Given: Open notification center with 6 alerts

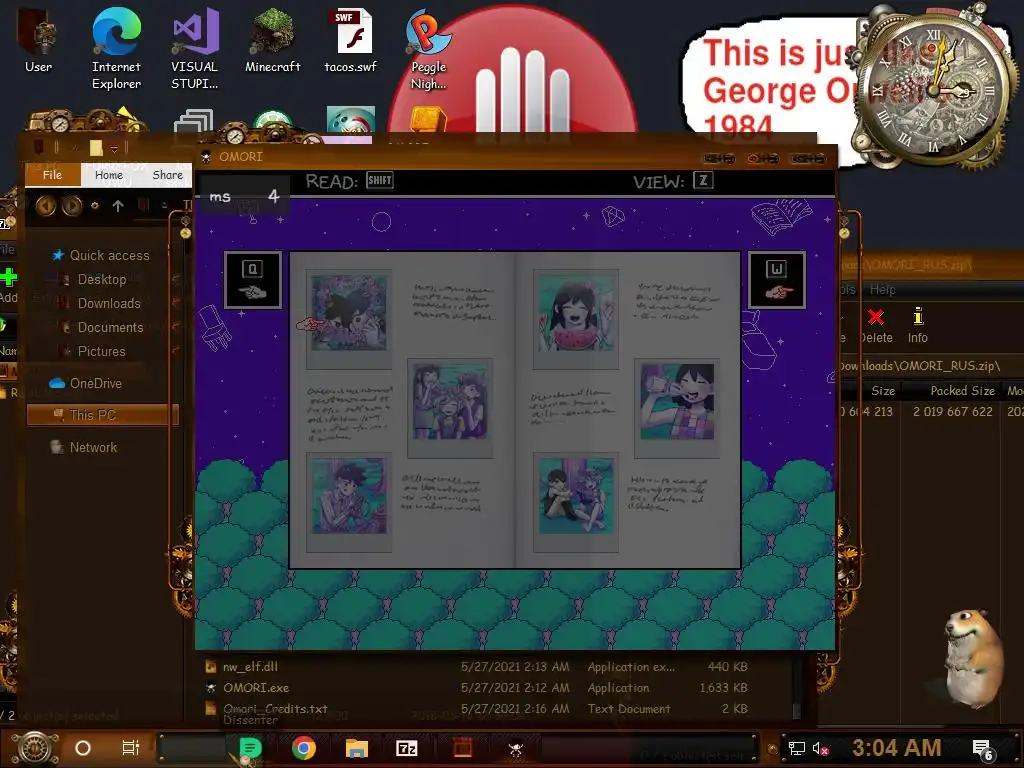Looking at the screenshot, I should (983, 749).
